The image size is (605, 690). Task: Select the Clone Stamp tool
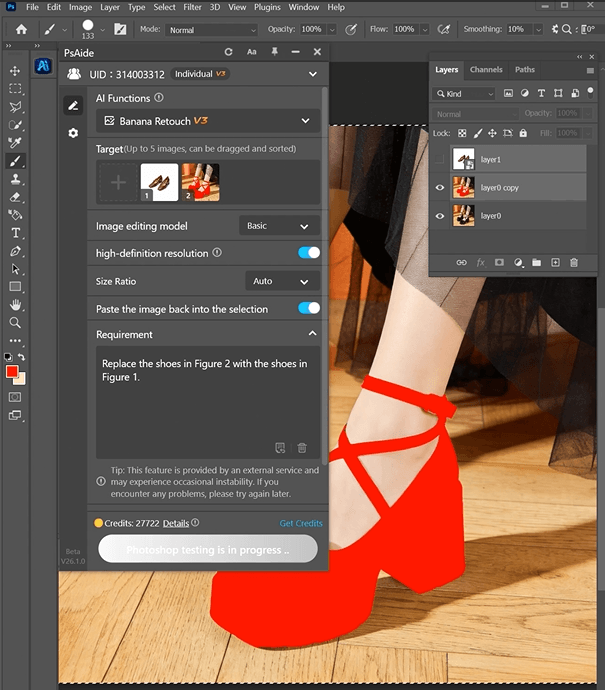click(15, 179)
